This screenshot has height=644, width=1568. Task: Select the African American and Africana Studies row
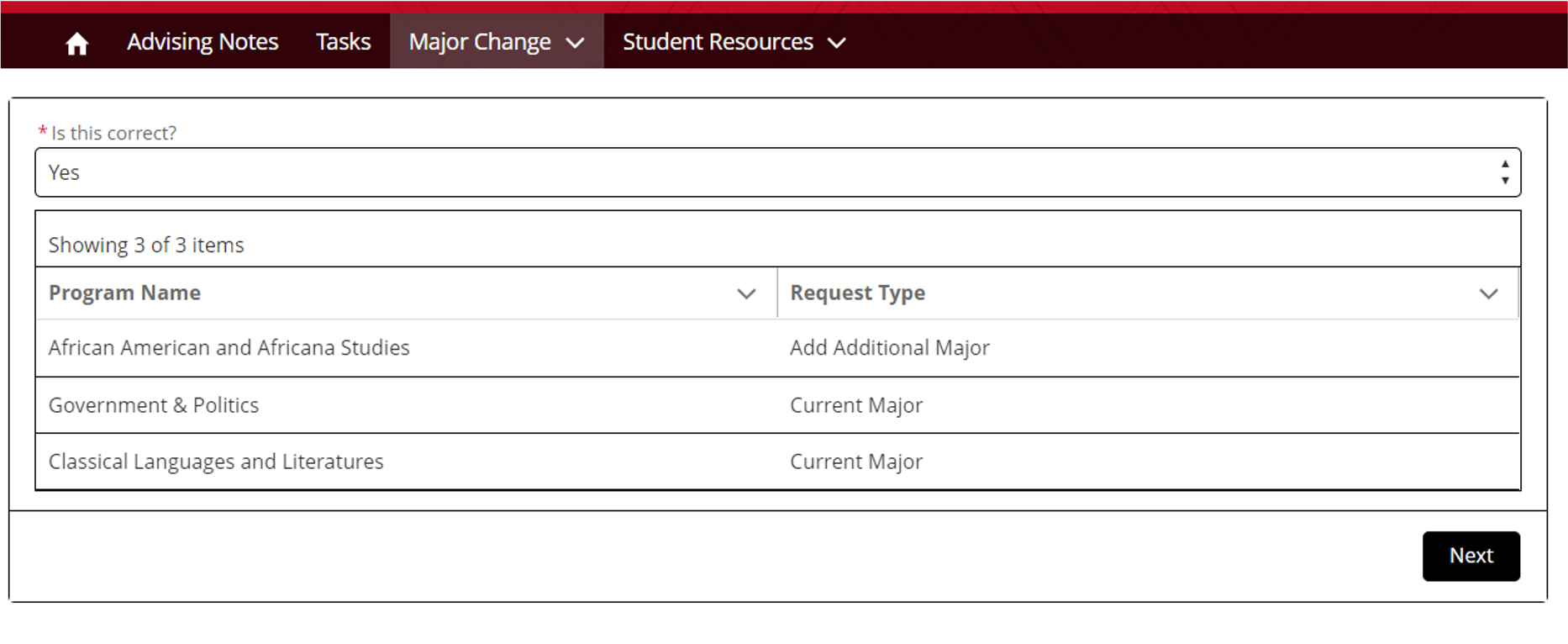[229, 348]
